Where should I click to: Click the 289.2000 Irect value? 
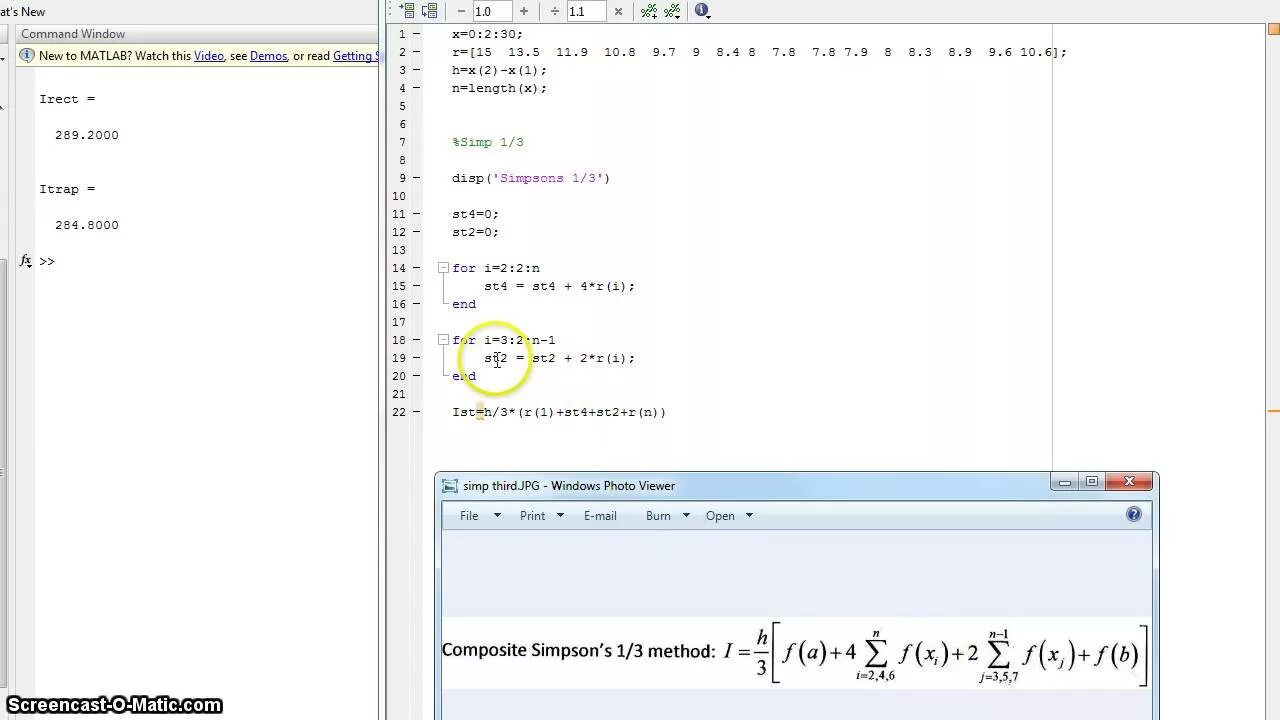coord(87,135)
